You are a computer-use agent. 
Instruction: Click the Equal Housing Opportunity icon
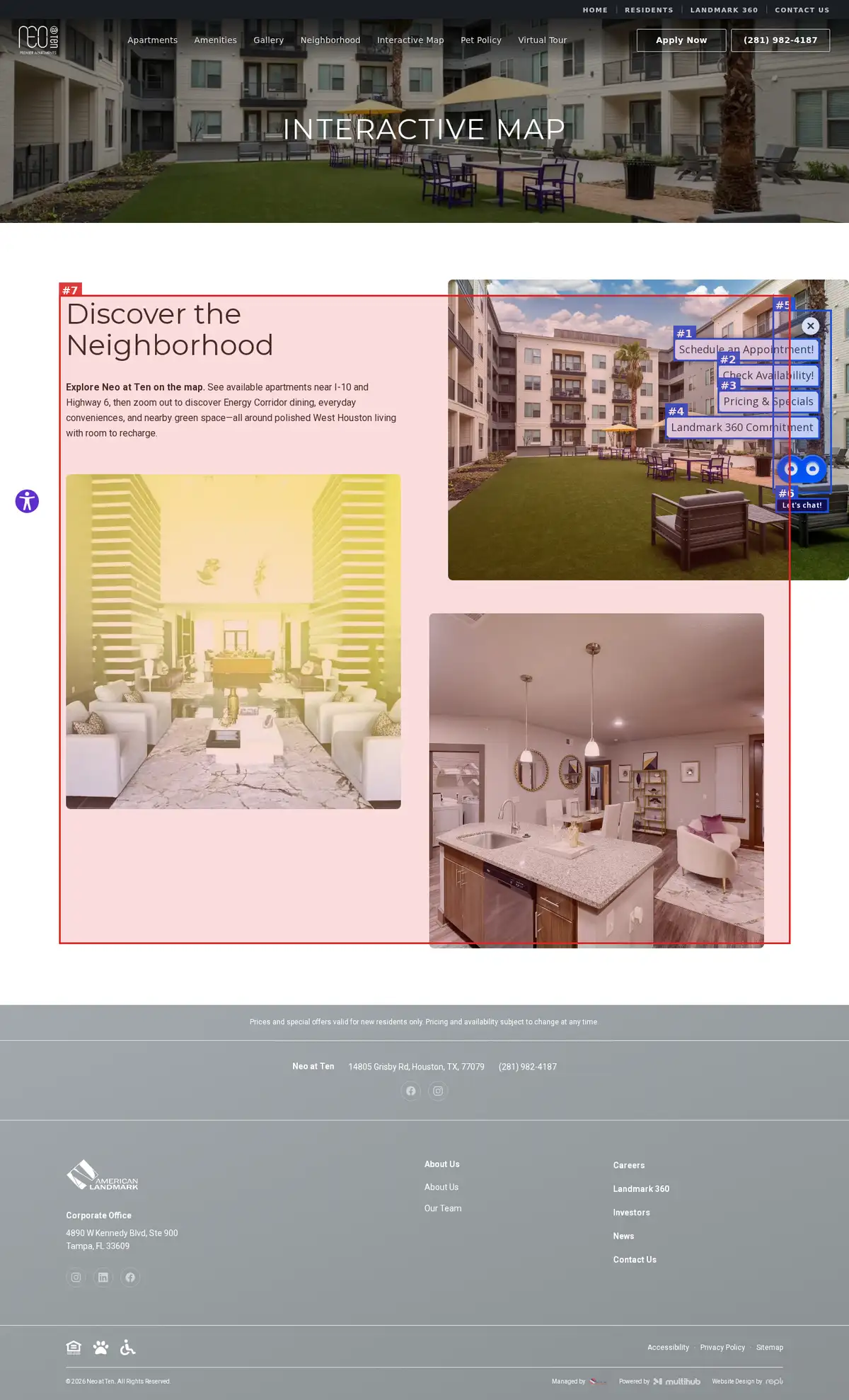(74, 1347)
